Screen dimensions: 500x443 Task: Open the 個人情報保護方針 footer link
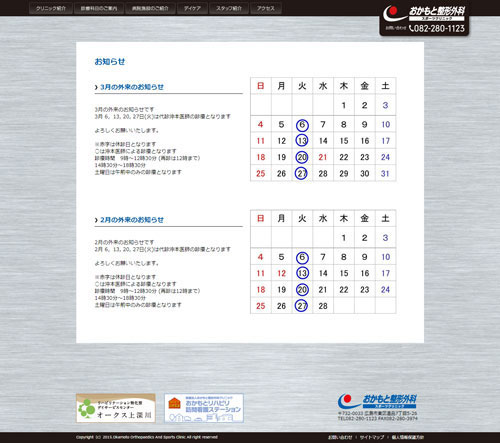408,437
